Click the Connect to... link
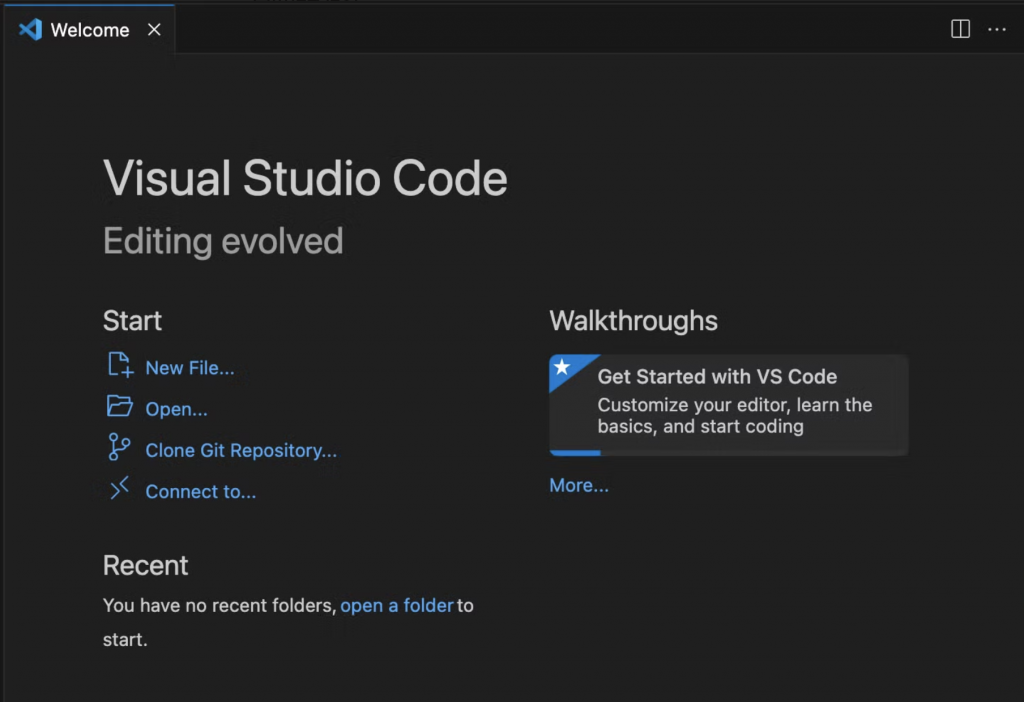This screenshot has height=702, width=1024. (200, 492)
